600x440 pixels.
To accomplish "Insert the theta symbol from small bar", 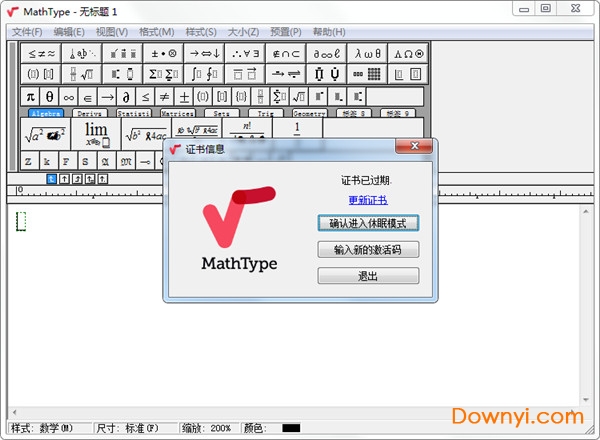I will point(49,97).
